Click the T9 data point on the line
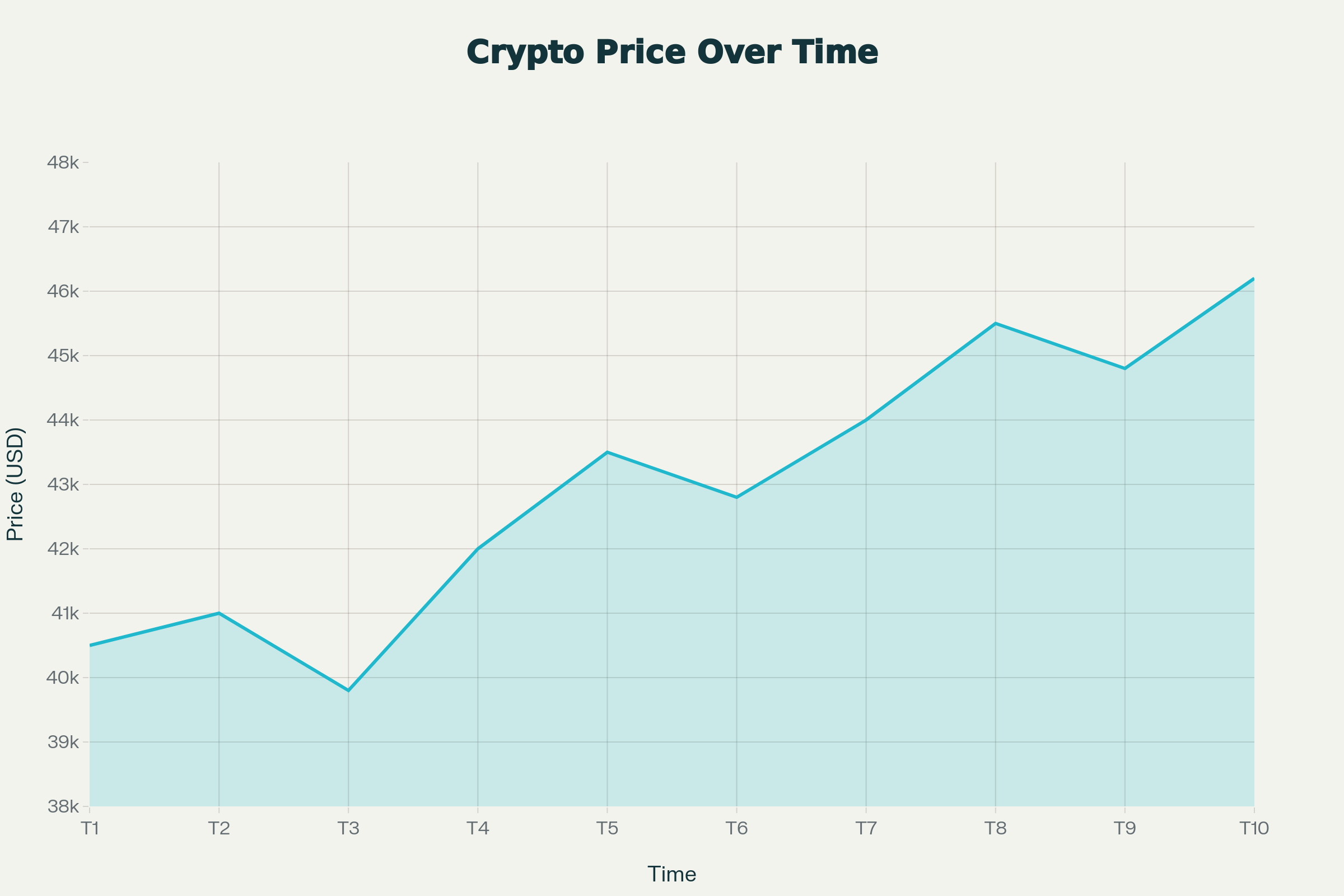 point(1124,368)
